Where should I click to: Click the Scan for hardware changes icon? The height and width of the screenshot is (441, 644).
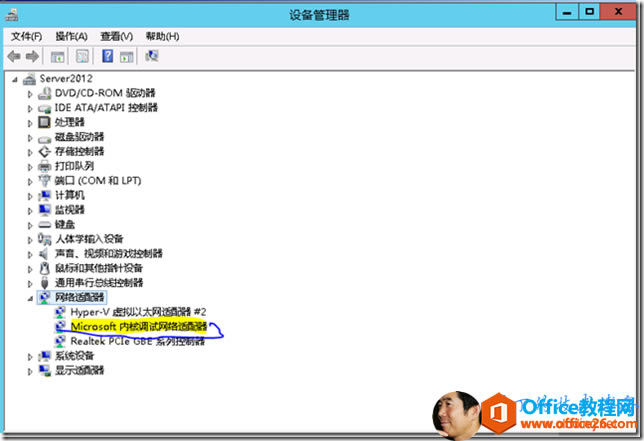point(152,56)
